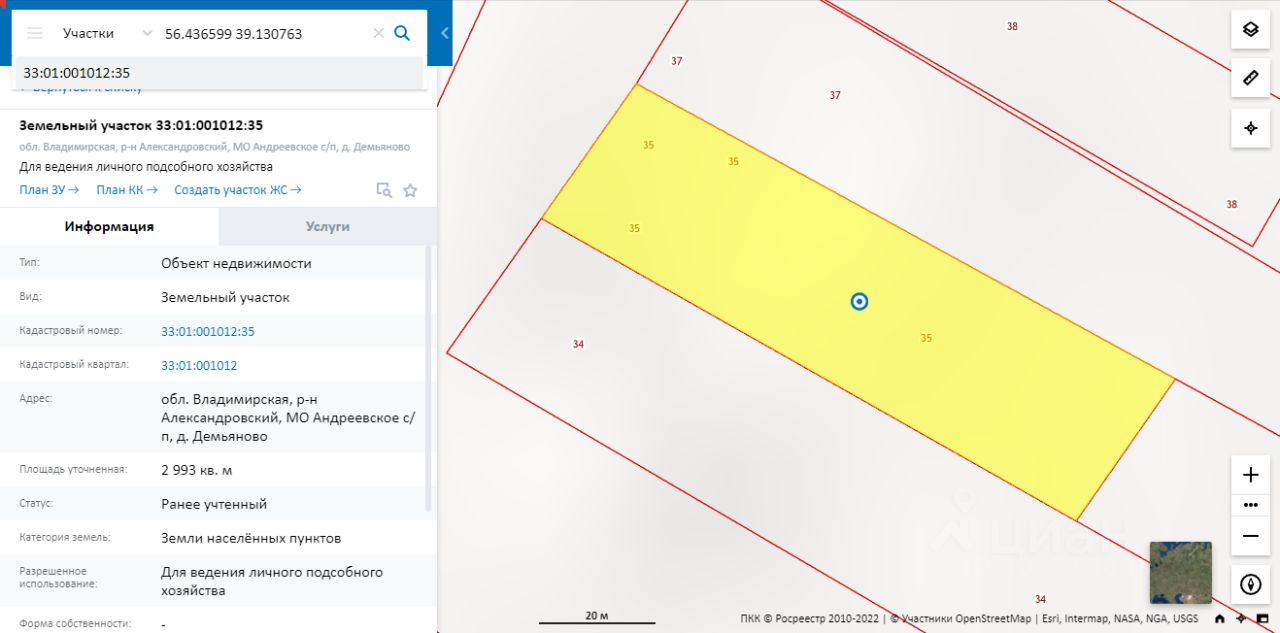Image resolution: width=1280 pixels, height=633 pixels.
Task: Activate the ruler measurement tool
Action: tap(1250, 78)
